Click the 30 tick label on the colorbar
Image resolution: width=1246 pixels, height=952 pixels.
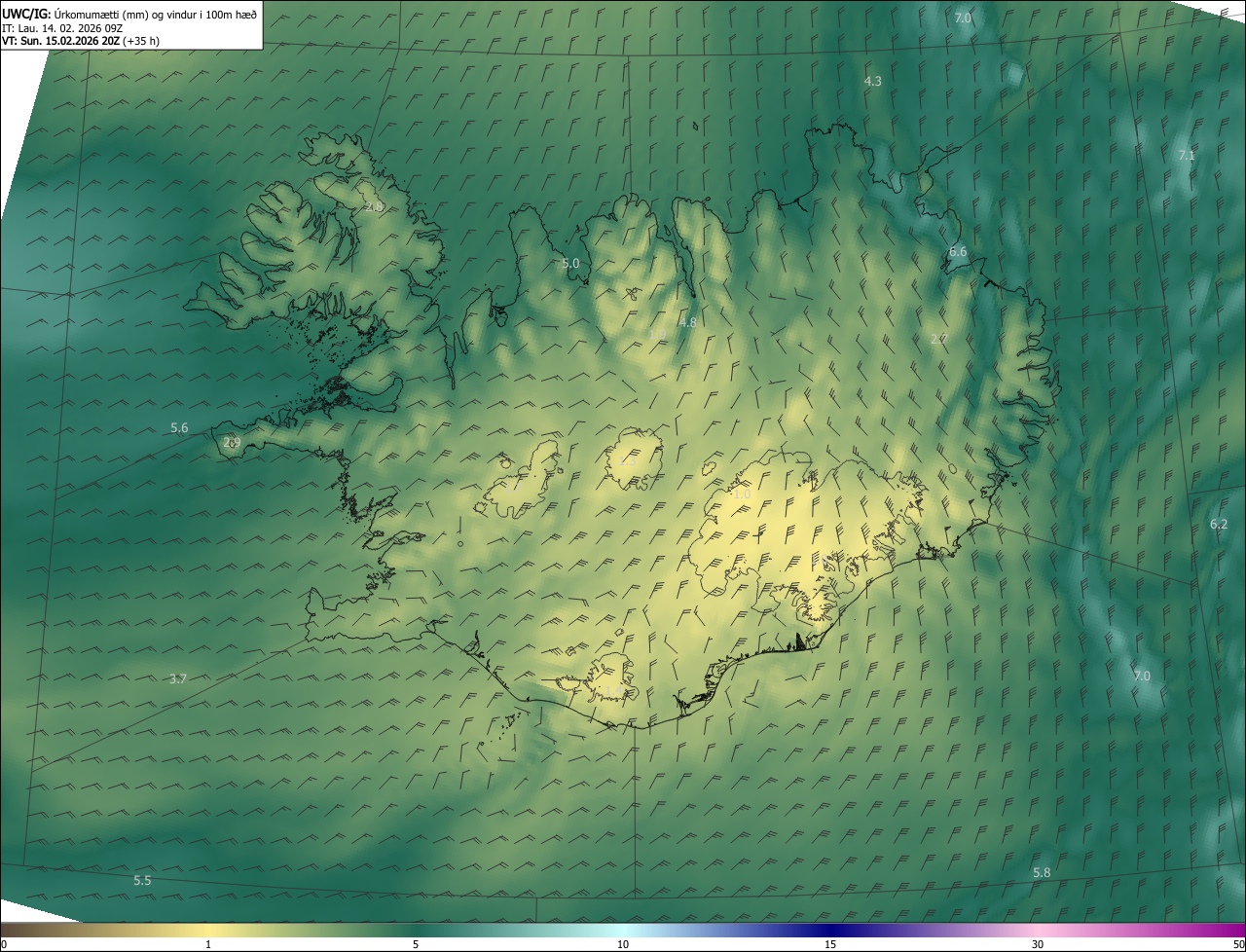click(x=1038, y=944)
